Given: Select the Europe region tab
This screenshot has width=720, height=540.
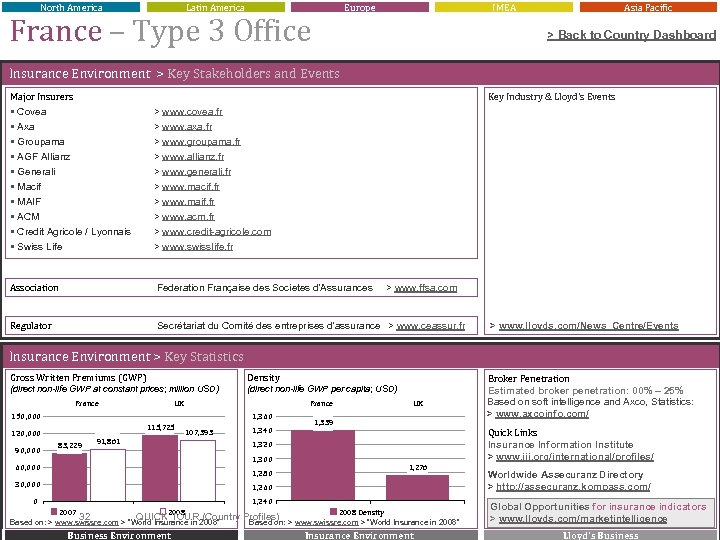Looking at the screenshot, I should (360, 7).
